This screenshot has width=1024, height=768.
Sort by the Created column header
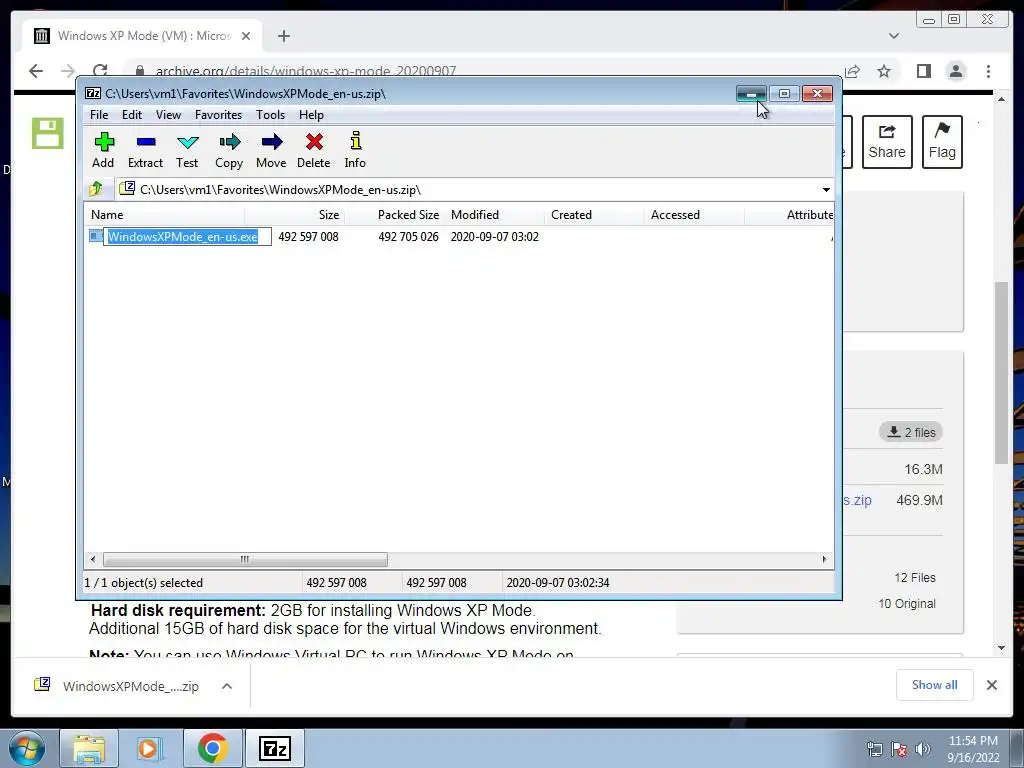(594, 215)
